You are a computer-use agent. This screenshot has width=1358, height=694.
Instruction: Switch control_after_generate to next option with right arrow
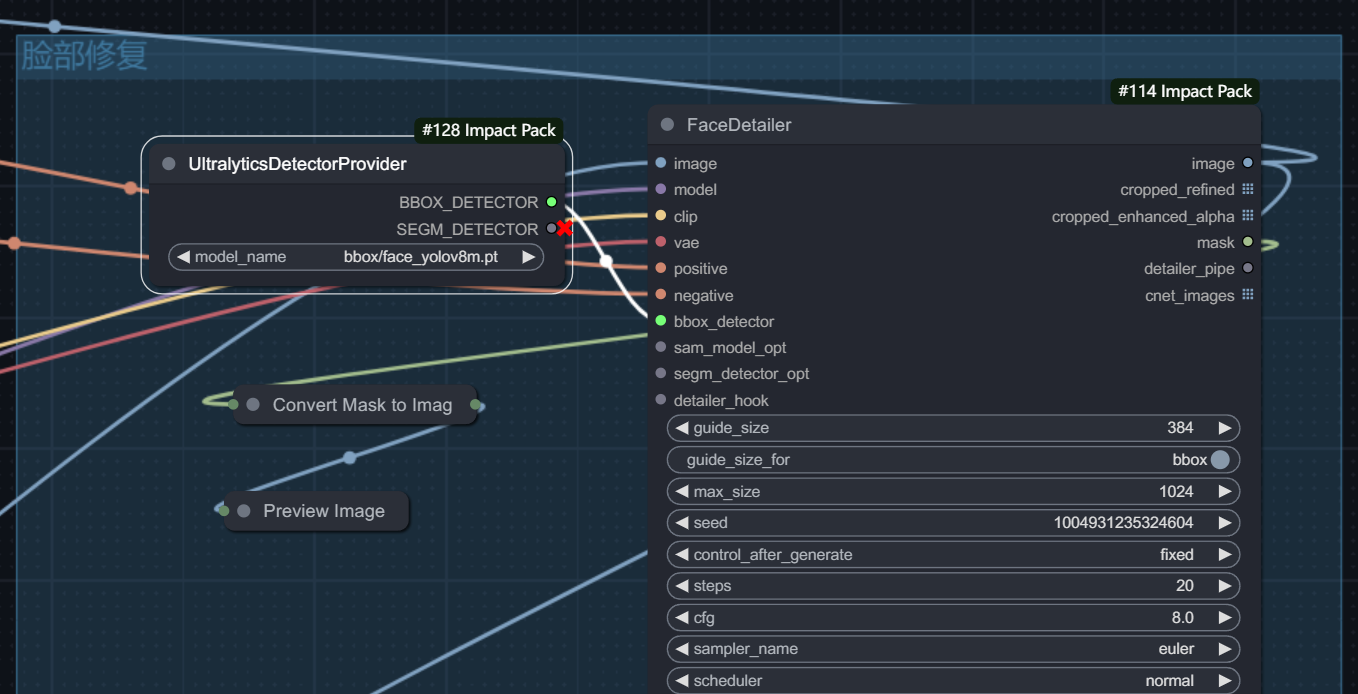coord(1225,555)
